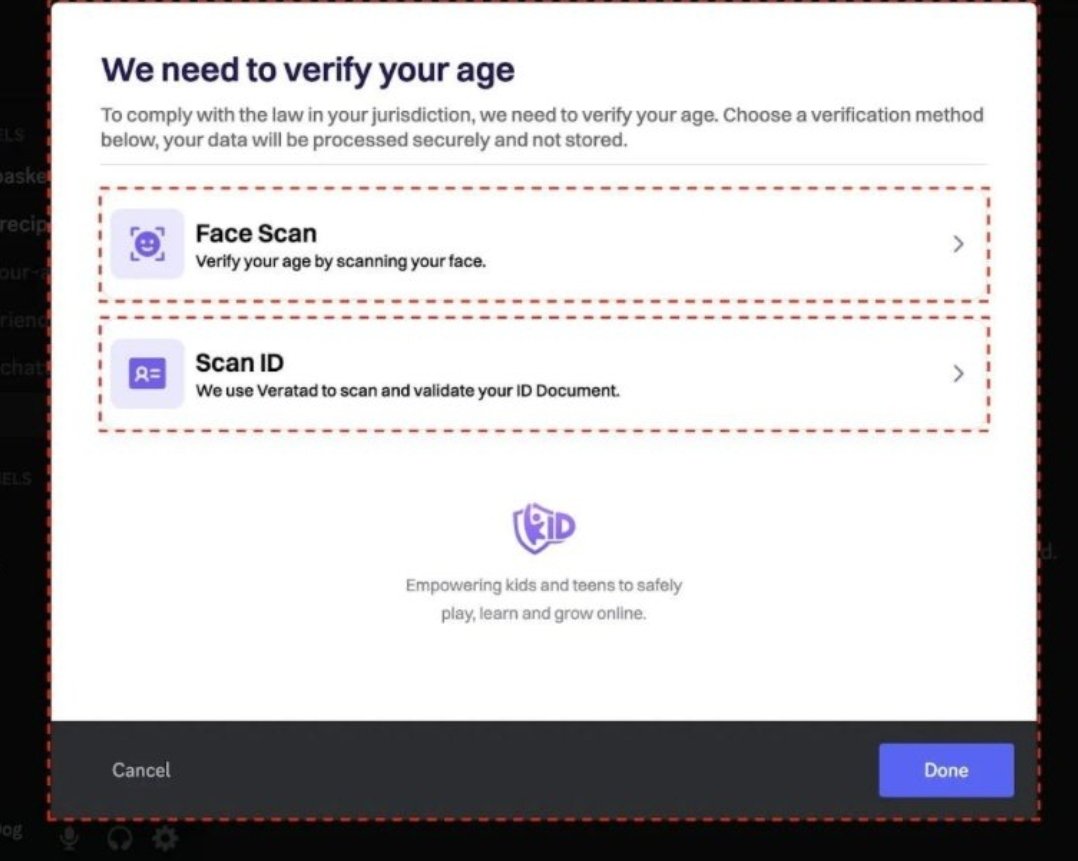Expand Scan ID via its chevron arrow
1078x861 pixels.
pos(958,373)
